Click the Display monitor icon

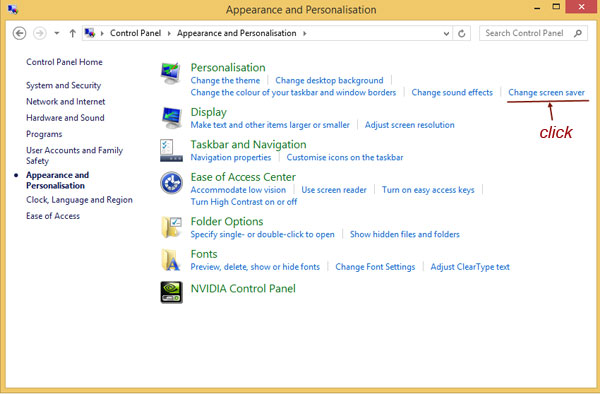click(171, 117)
